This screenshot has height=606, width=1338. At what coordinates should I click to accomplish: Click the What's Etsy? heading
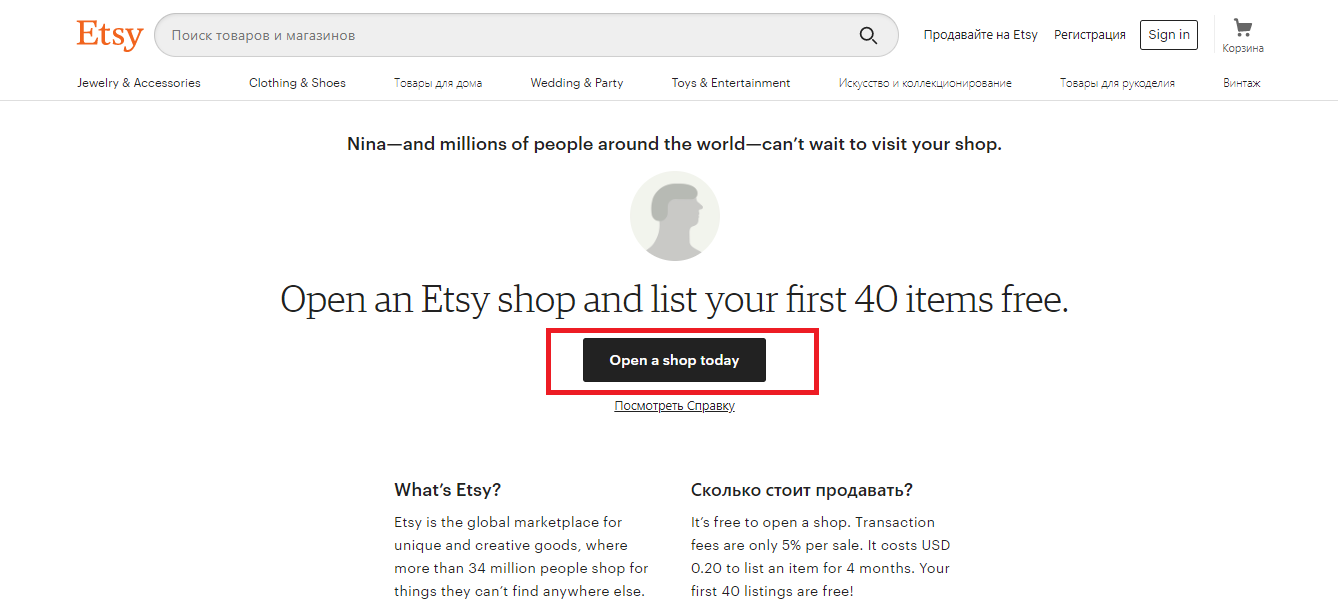click(448, 490)
